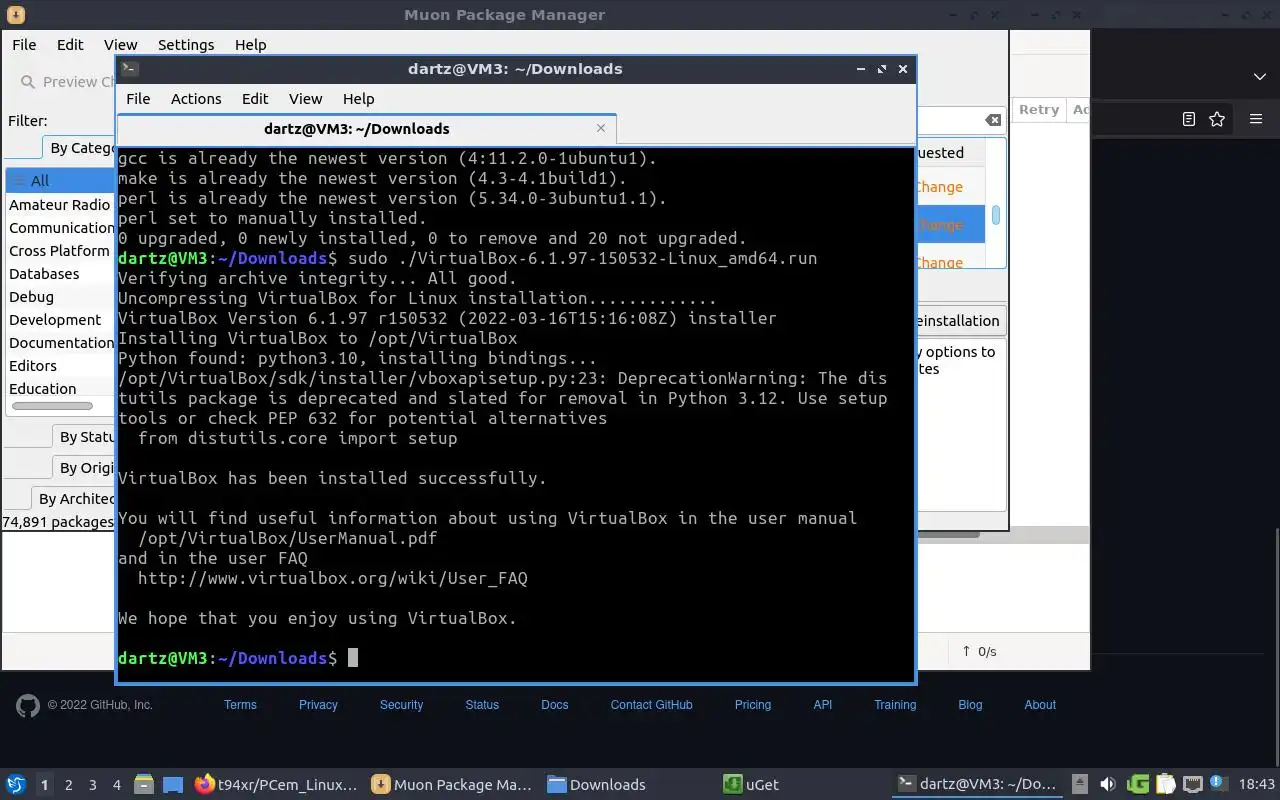Open the Terms footer link
Screen dimensions: 1280x800
click(x=240, y=705)
